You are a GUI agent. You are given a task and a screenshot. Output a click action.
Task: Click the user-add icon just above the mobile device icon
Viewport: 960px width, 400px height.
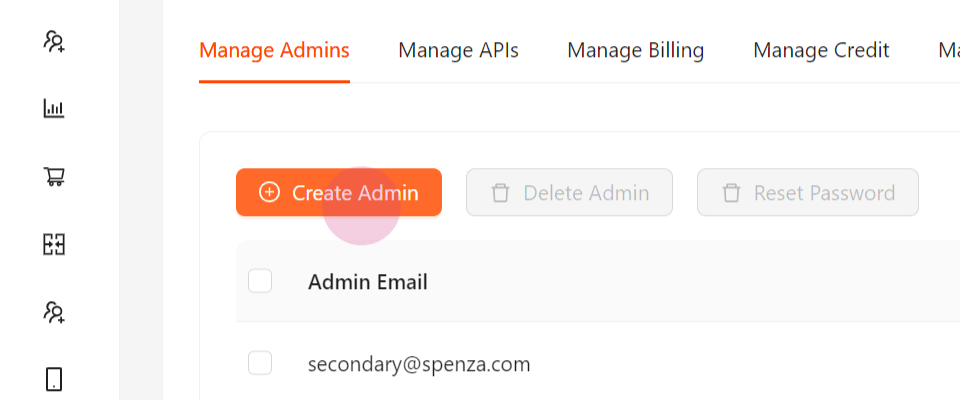coord(54,312)
